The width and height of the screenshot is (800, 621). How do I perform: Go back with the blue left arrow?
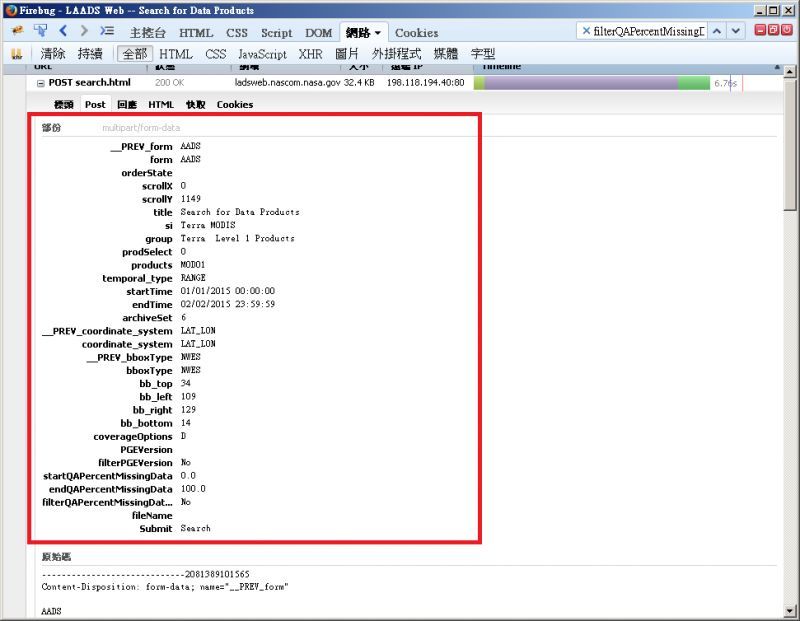(x=63, y=32)
